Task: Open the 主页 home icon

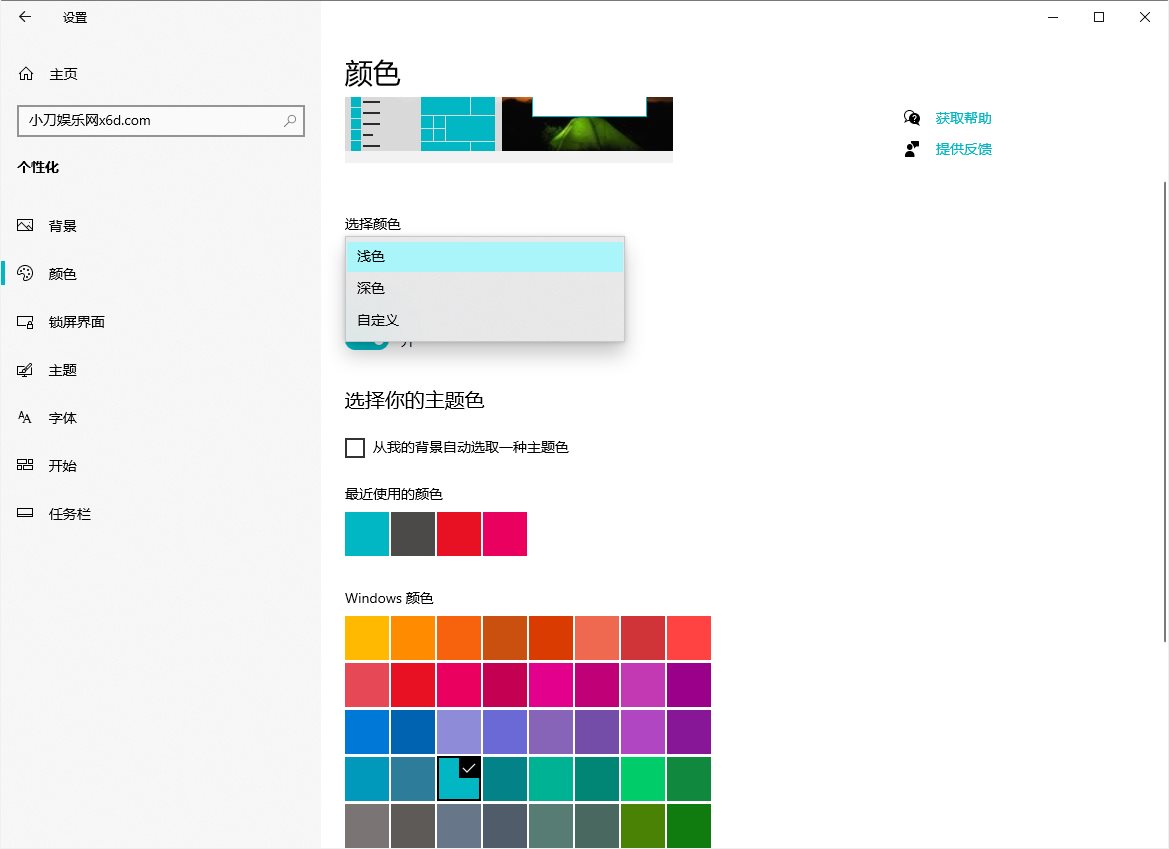Action: tap(26, 74)
